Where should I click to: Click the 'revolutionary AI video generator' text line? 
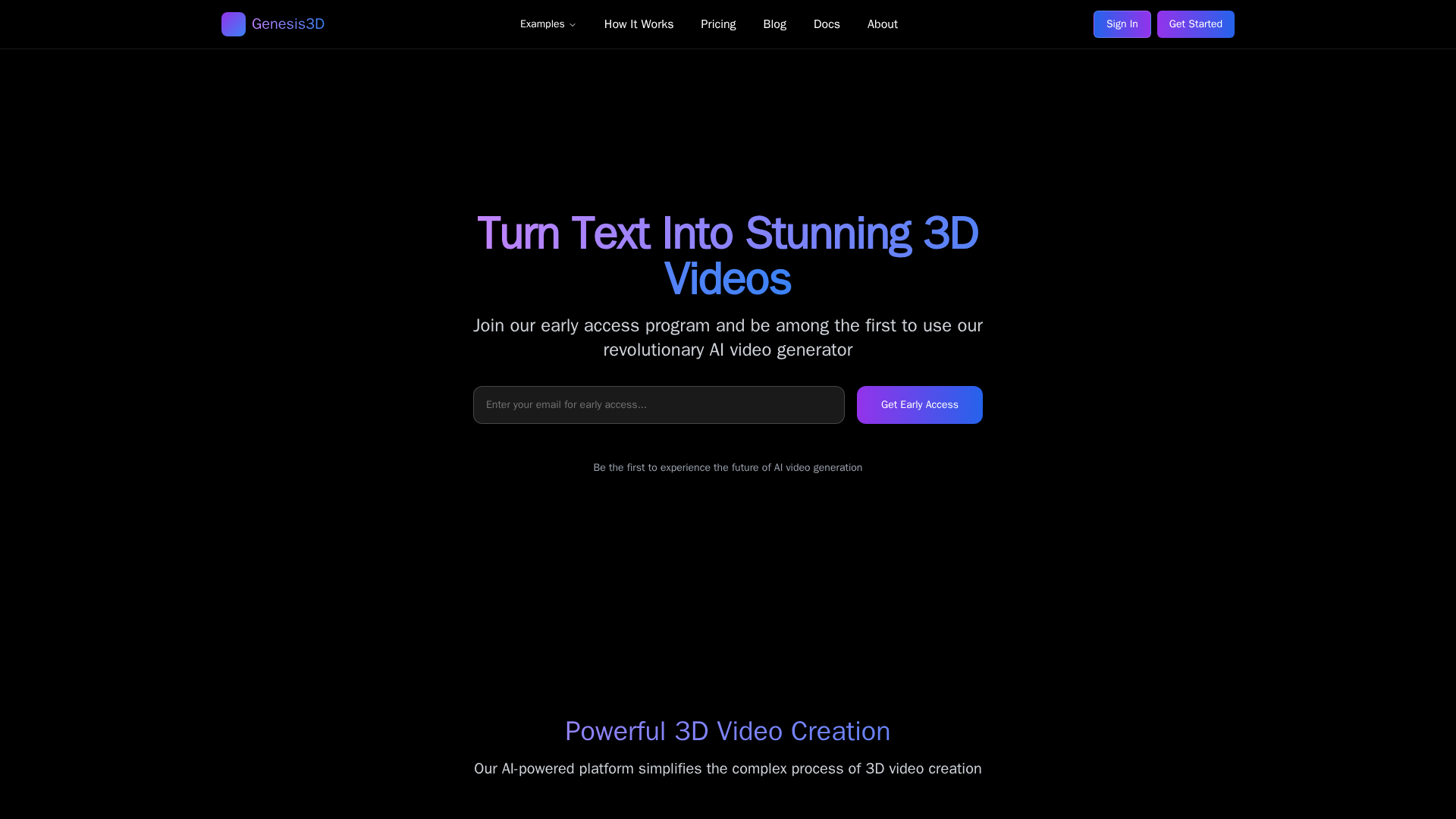727,350
